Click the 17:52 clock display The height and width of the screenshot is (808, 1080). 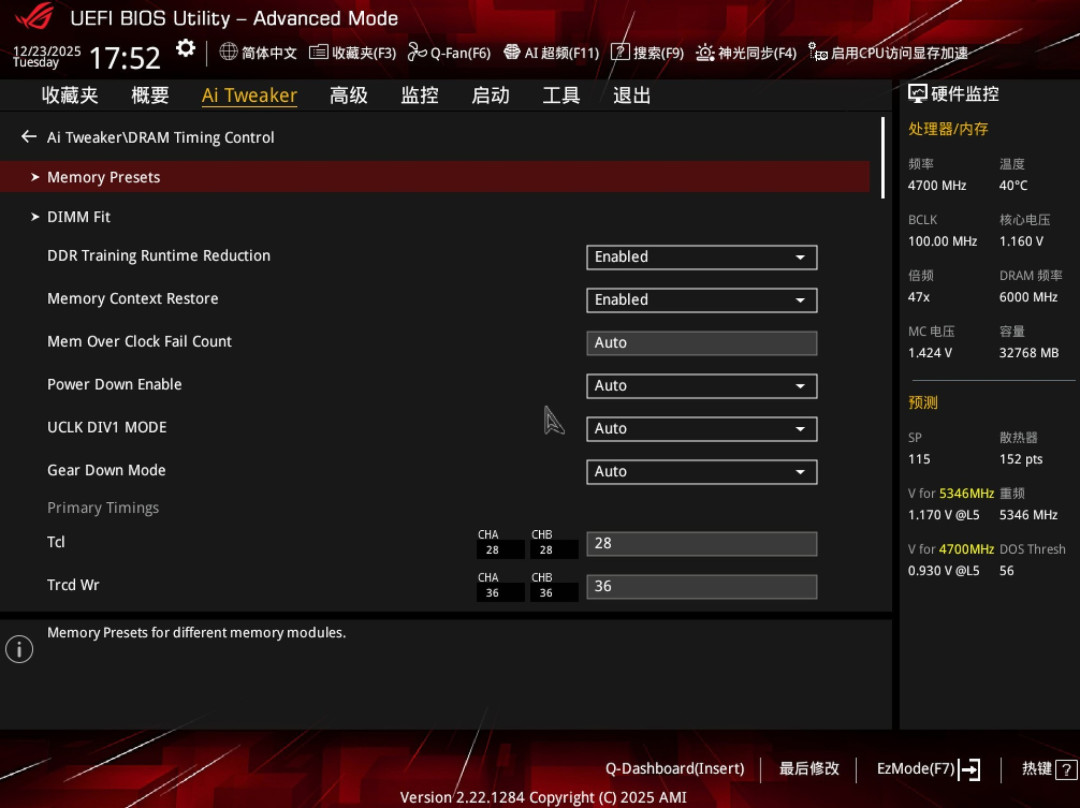(x=125, y=57)
